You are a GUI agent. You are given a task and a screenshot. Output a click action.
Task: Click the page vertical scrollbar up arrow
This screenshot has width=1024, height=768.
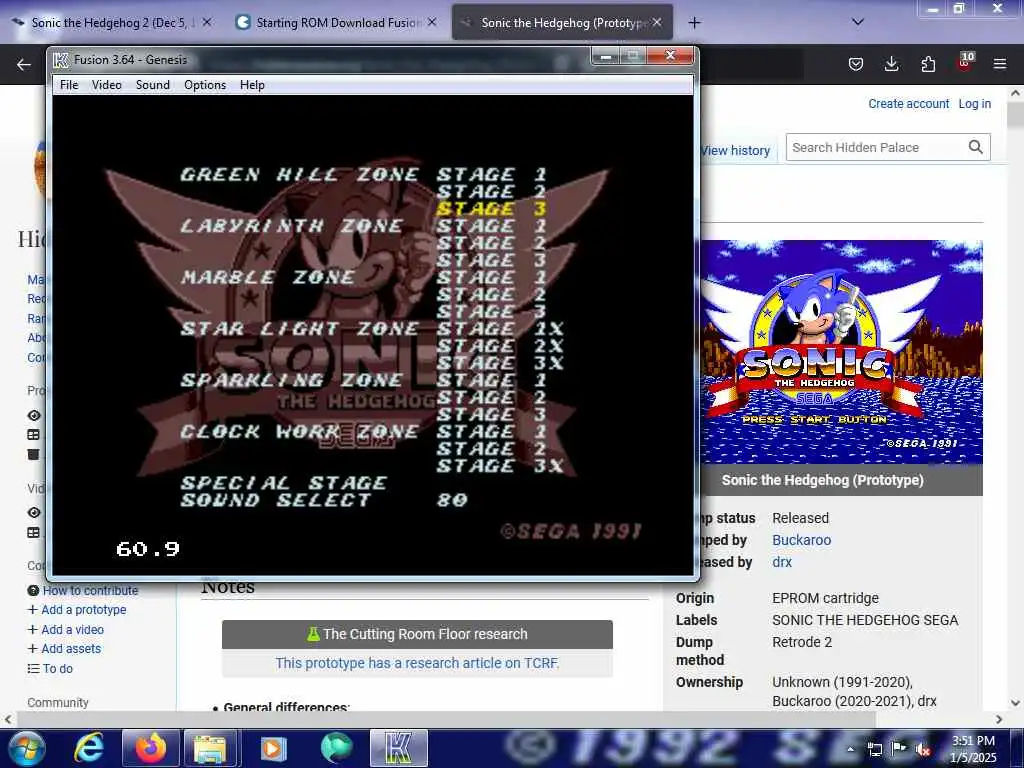1016,93
